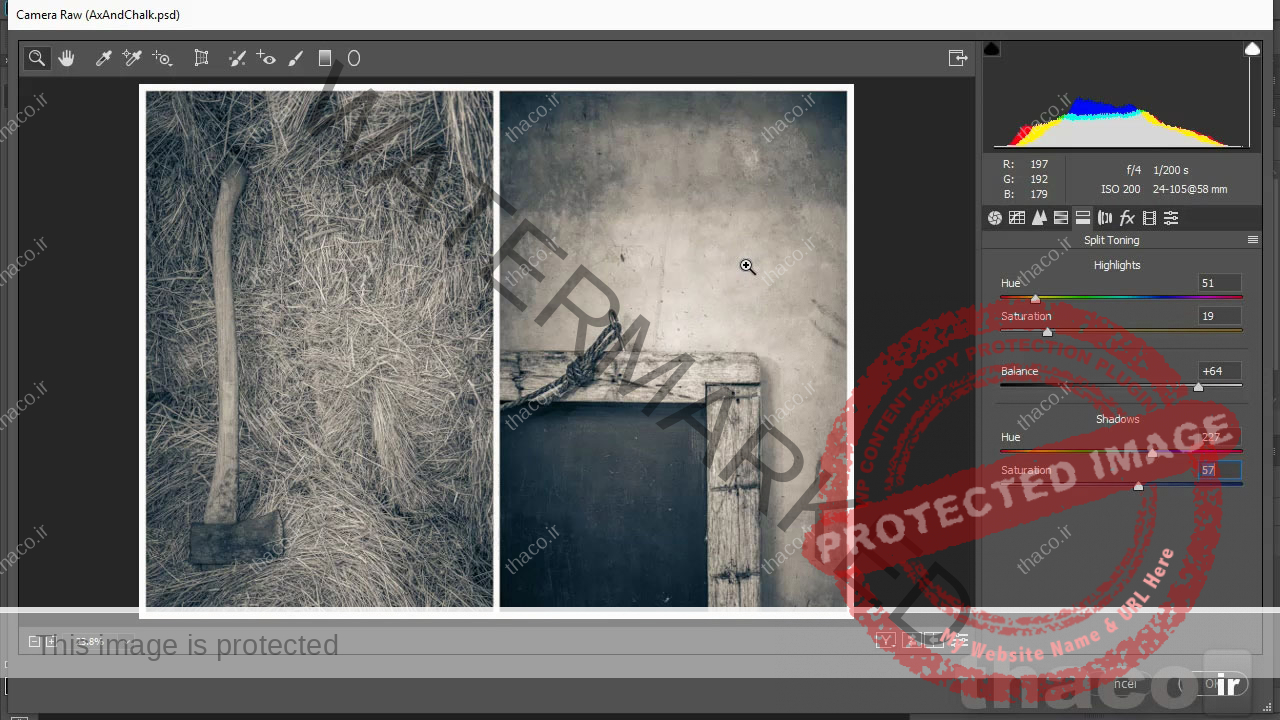Click the "24-105@58 mm" lens readout

pyautogui.click(x=1190, y=189)
